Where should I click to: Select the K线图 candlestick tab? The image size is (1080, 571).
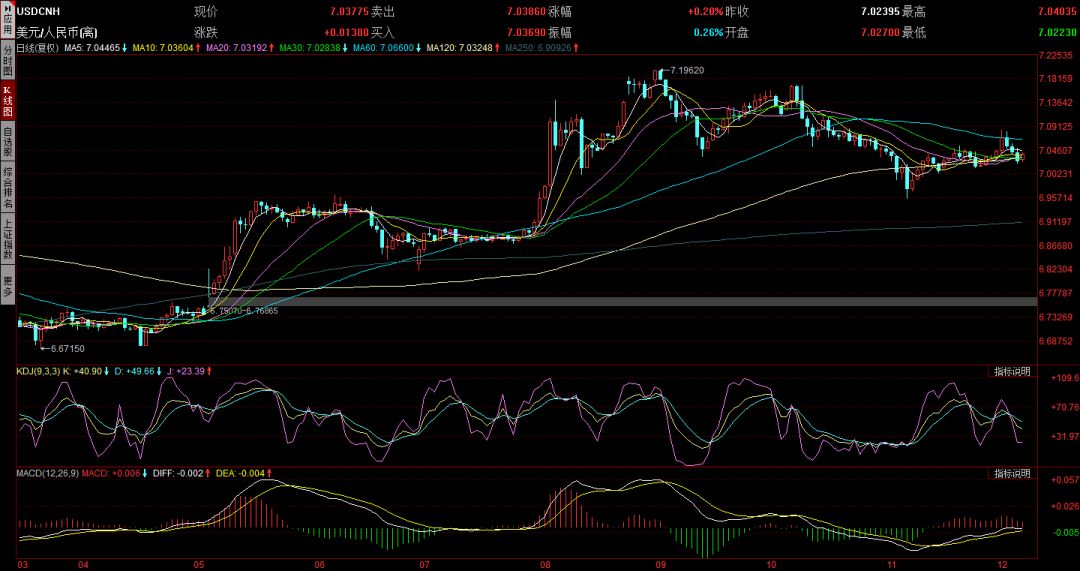7,103
